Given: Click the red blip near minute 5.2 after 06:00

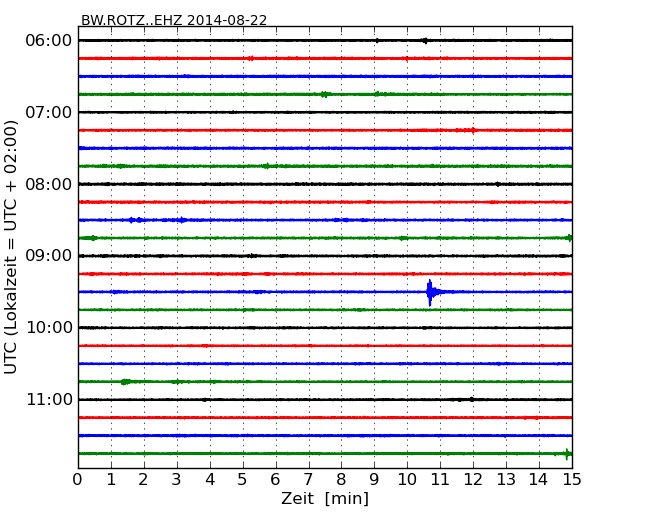Looking at the screenshot, I should pyautogui.click(x=250, y=58).
